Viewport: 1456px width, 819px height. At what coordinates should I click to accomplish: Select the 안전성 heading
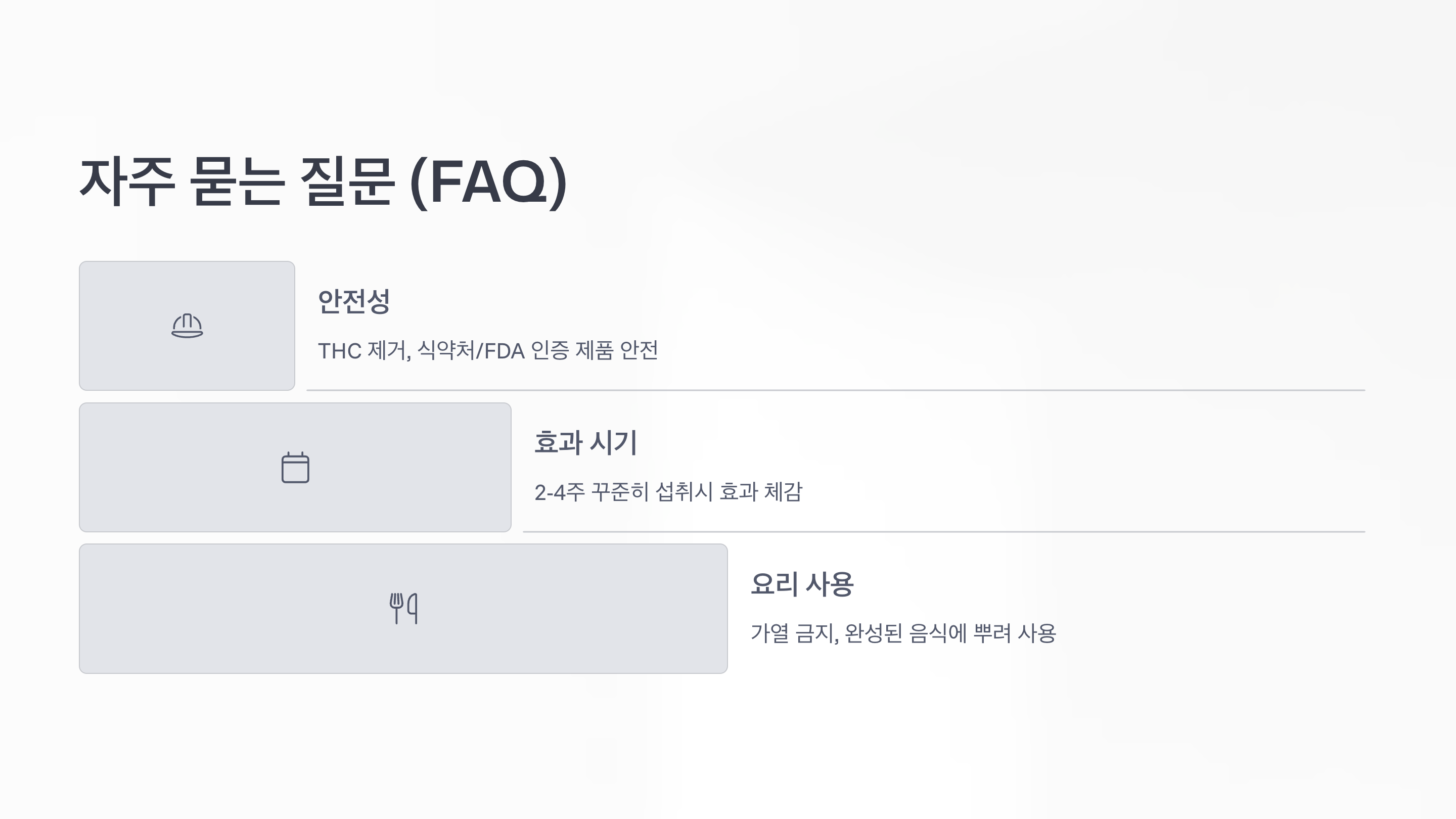(354, 301)
